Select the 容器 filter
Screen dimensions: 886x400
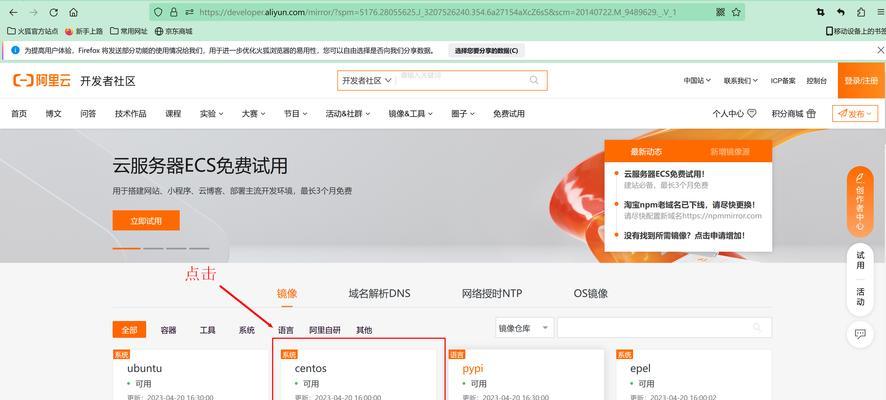pos(168,330)
